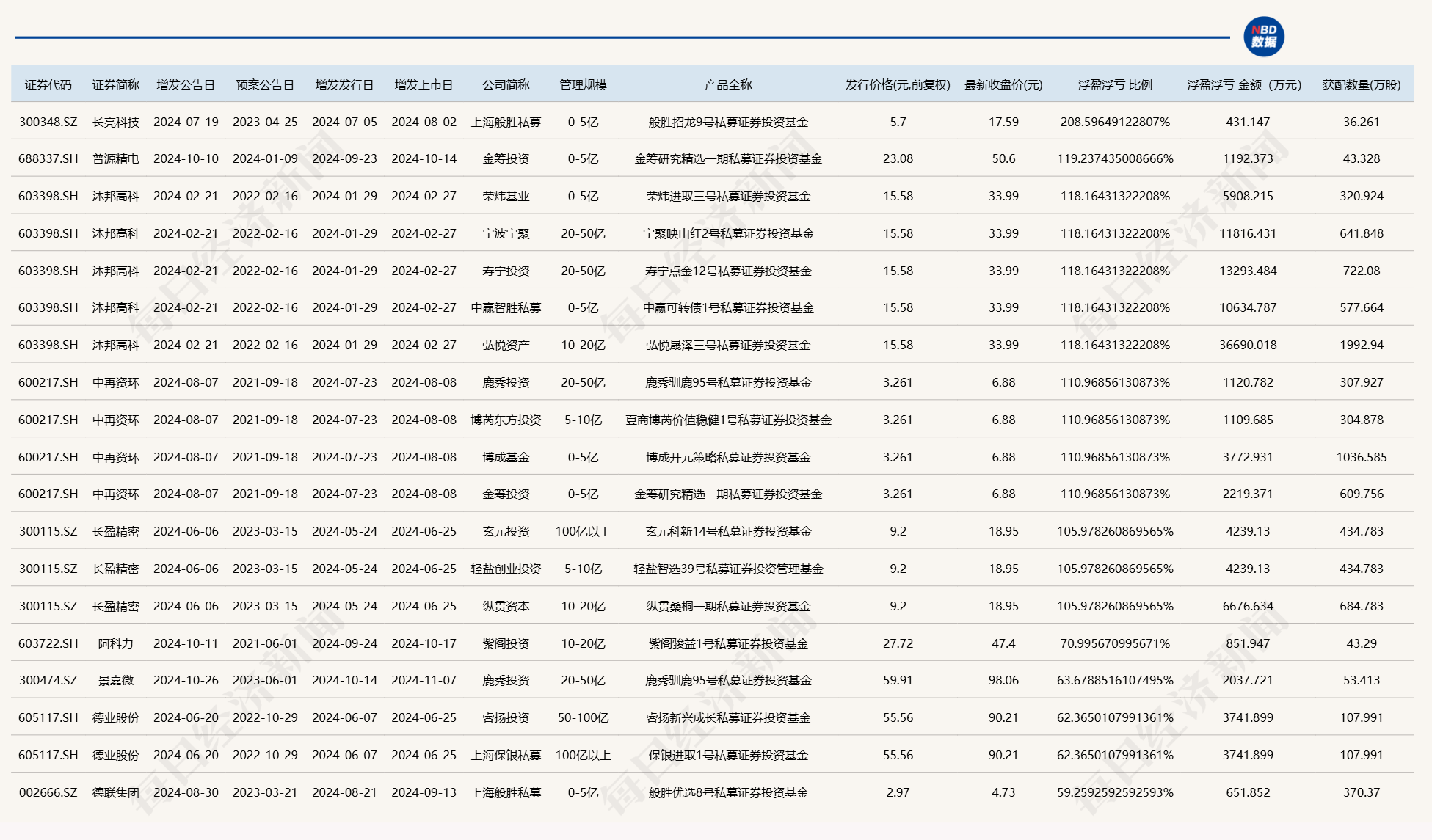Select the 长亮科技 name cell
Image resolution: width=1432 pixels, height=840 pixels.
click(116, 122)
